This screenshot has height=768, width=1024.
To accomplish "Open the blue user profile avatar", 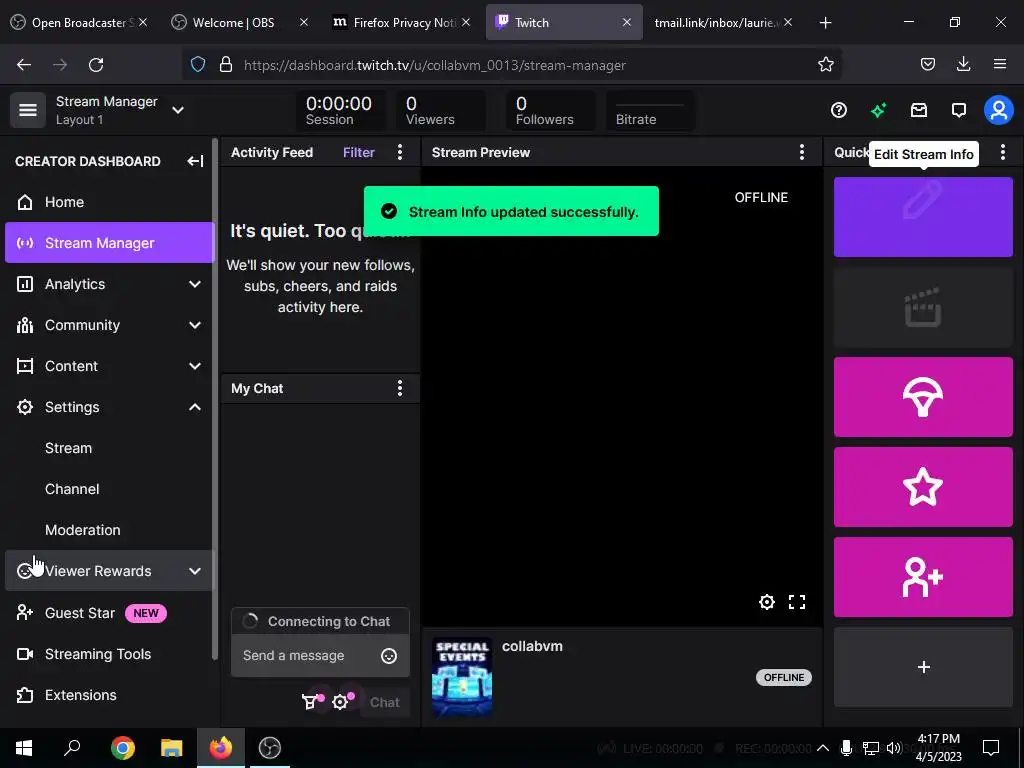I will coord(999,110).
